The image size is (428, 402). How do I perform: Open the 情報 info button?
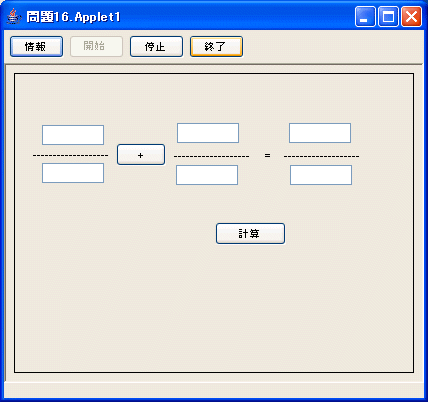[x=36, y=47]
